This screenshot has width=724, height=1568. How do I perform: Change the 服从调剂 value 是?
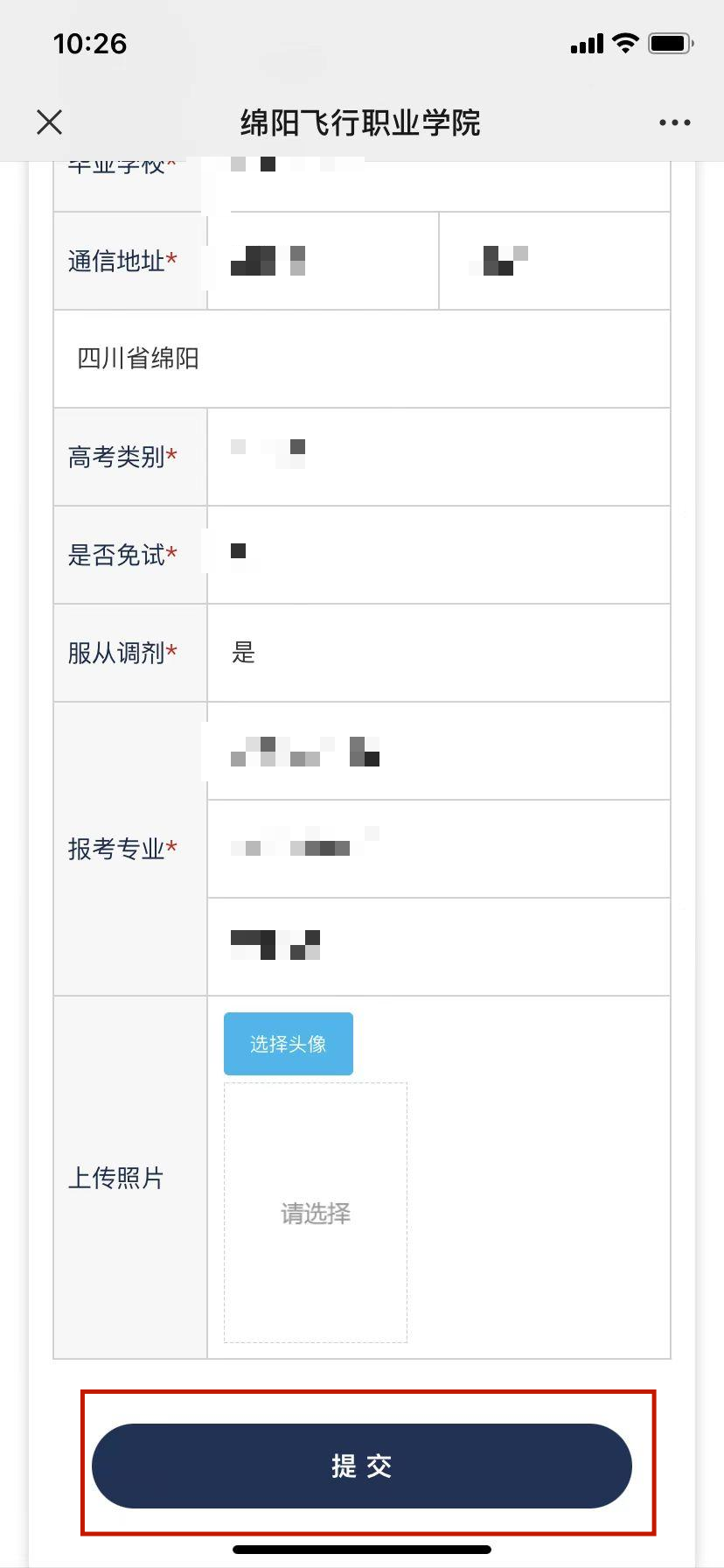438,653
